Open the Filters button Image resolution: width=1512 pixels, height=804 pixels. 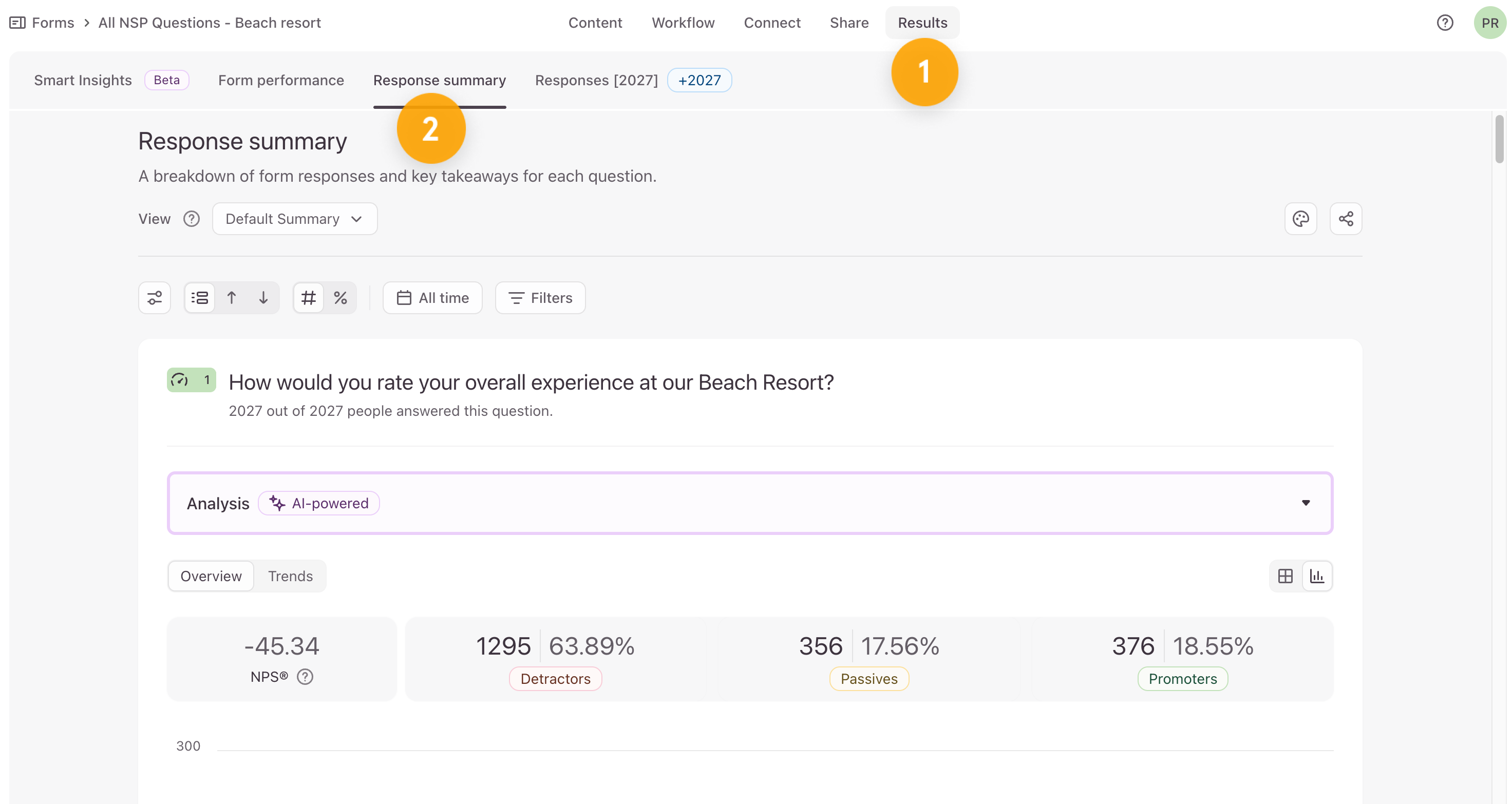coord(540,298)
